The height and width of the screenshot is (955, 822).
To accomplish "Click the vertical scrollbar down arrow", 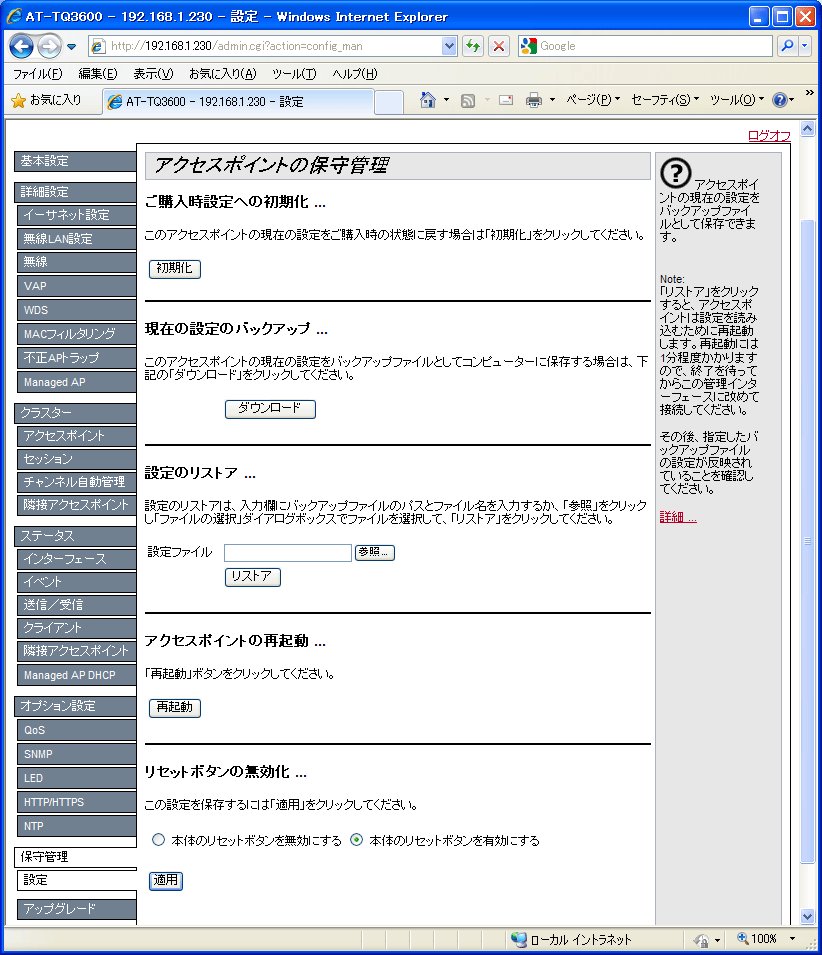I will (x=807, y=916).
